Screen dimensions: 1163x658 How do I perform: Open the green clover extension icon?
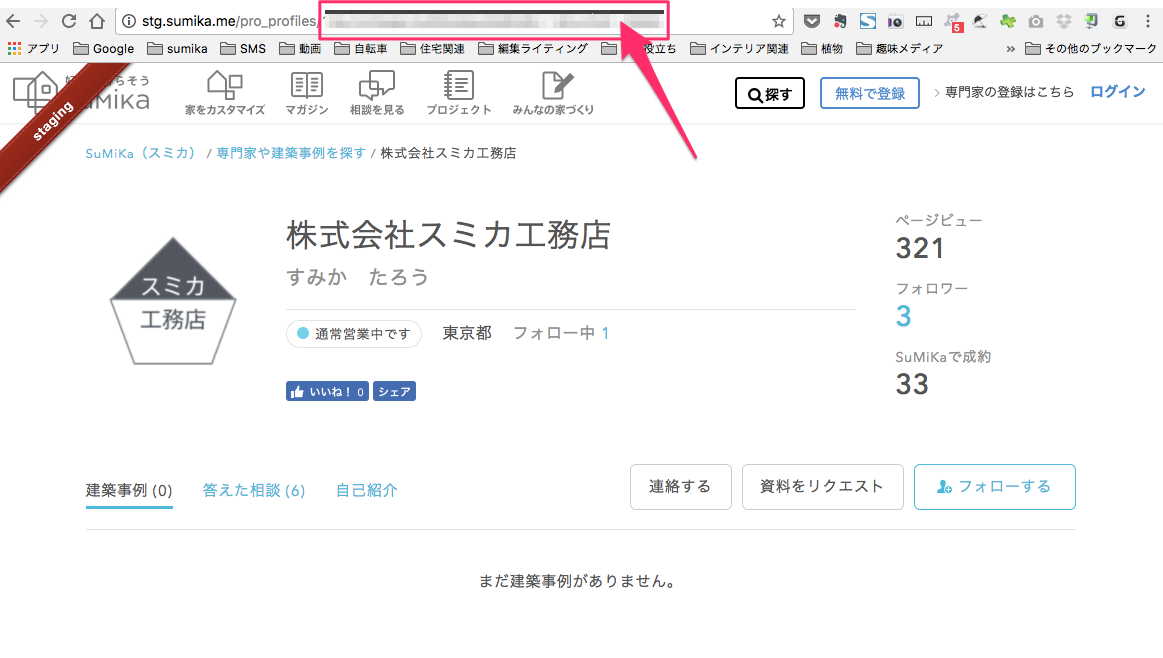pos(1007,22)
